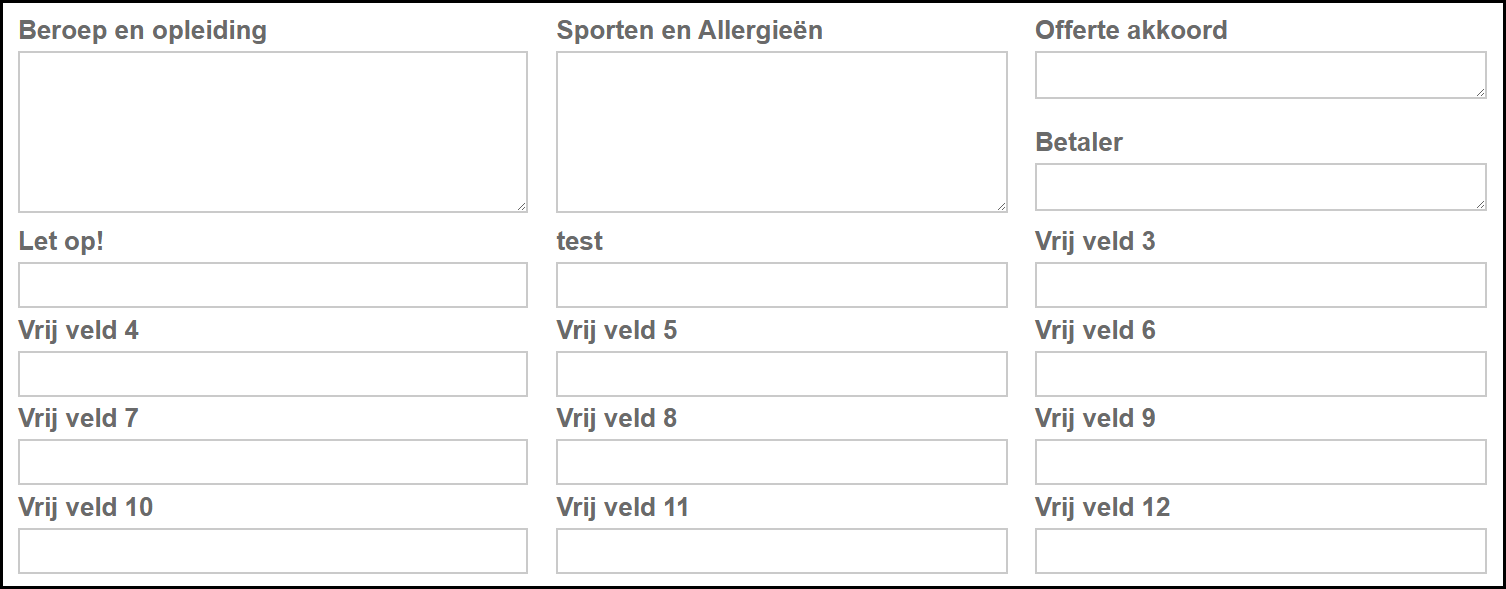Click the Vrij veld 8 input
Image resolution: width=1506 pixels, height=589 pixels.
pos(781,462)
